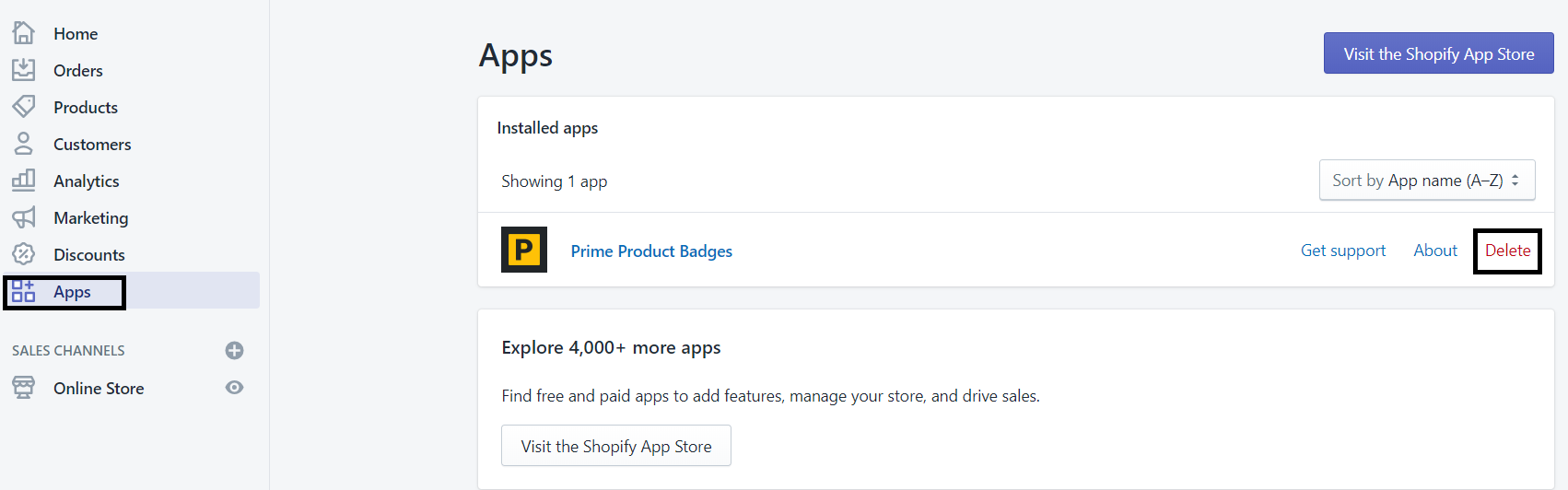Select the Discounts percent badge icon
The width and height of the screenshot is (1568, 490).
click(24, 254)
